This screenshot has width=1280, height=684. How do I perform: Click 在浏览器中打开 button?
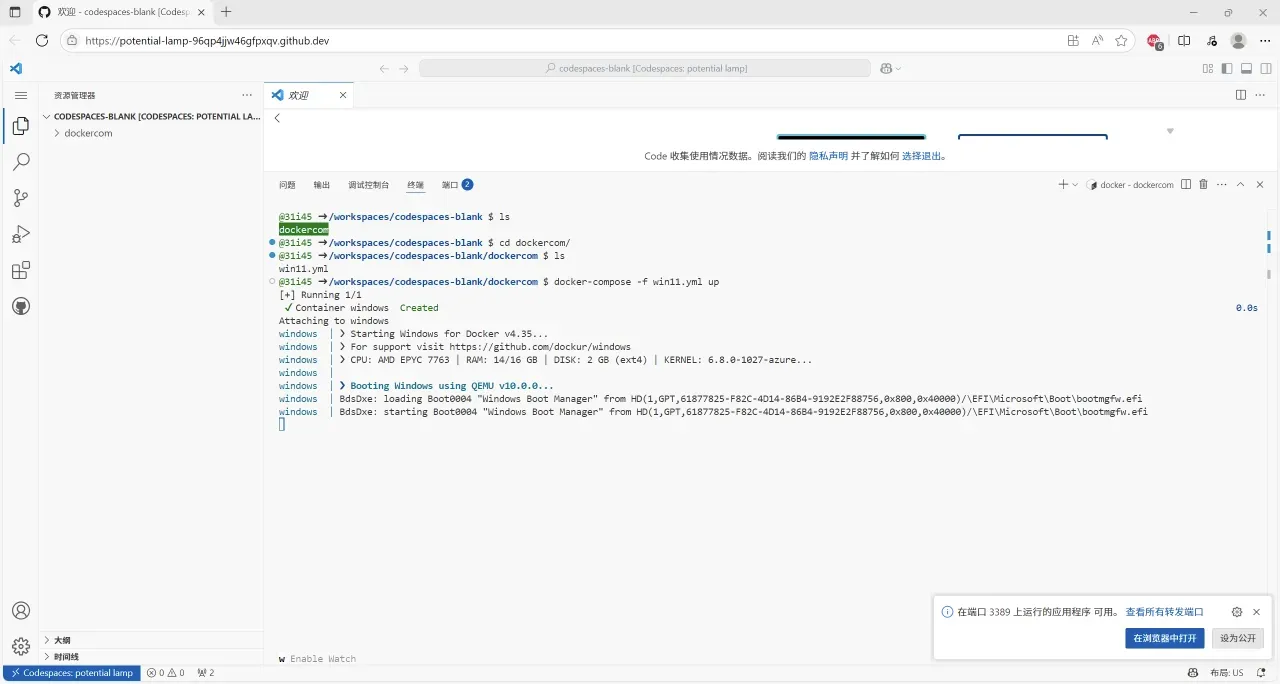[x=1164, y=638]
